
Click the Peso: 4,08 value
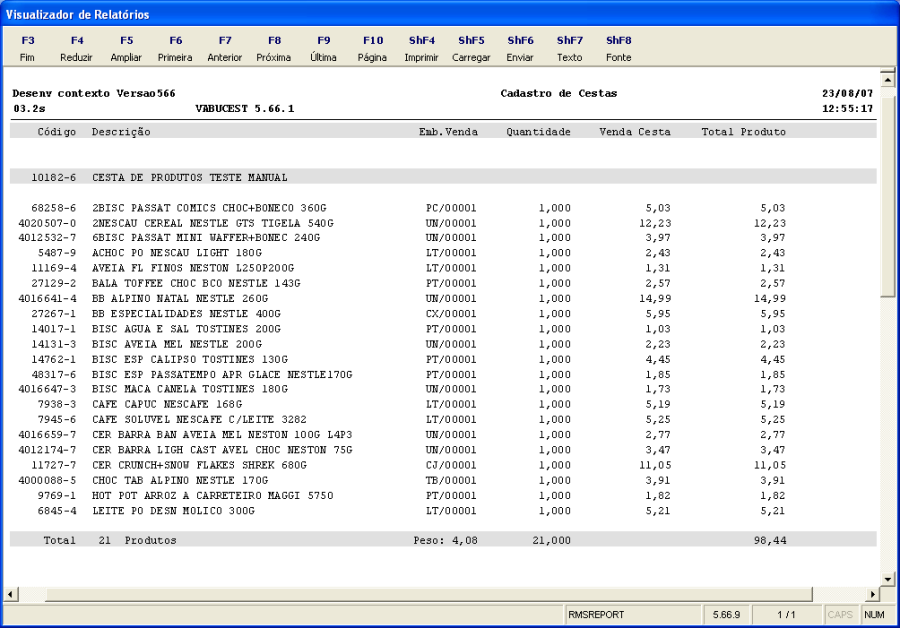(445, 540)
